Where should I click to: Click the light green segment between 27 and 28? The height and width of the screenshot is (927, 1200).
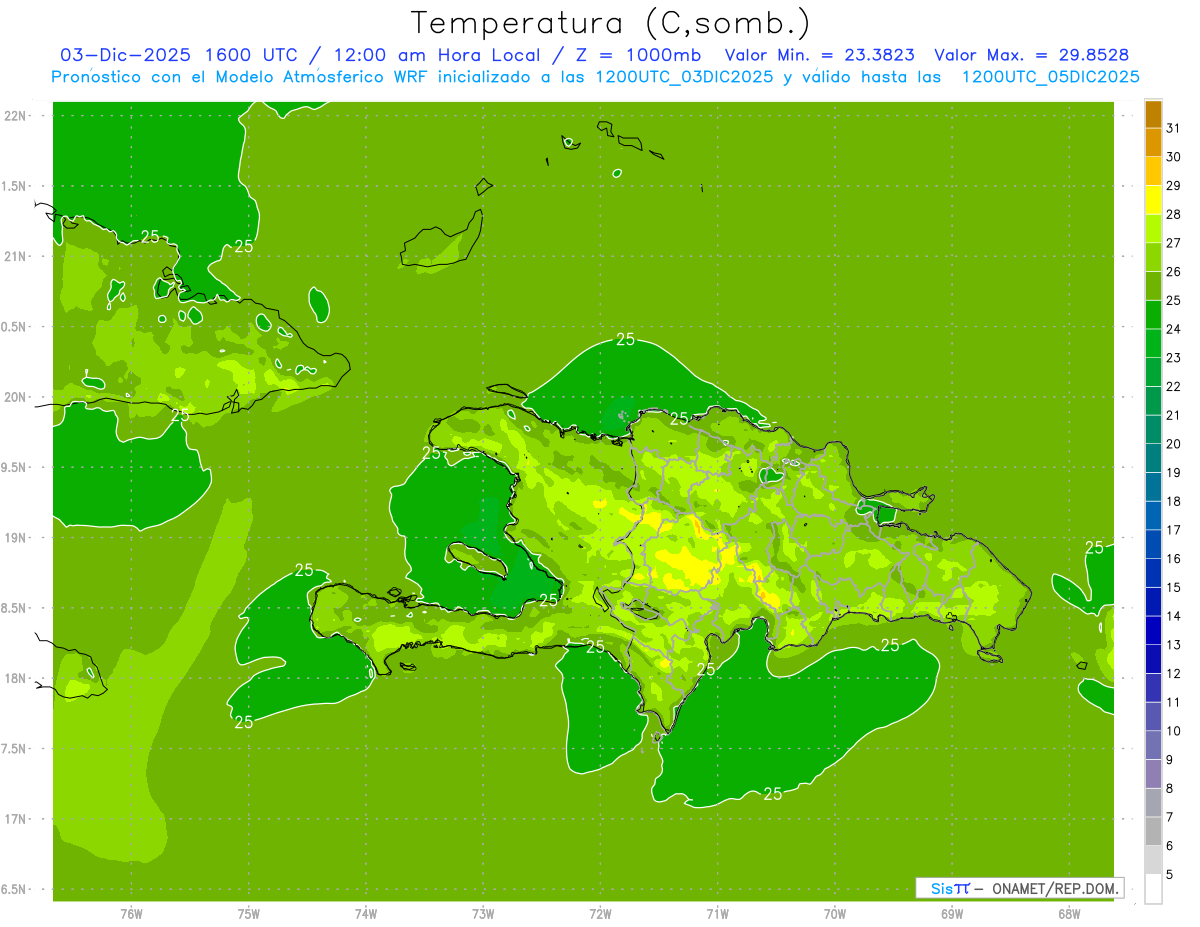pos(1153,229)
